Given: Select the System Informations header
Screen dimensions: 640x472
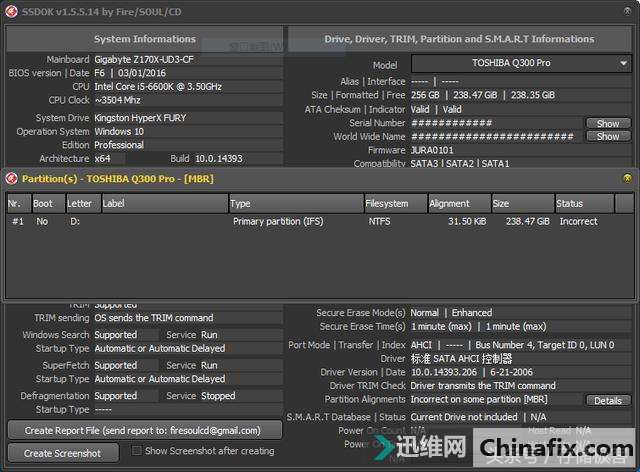Looking at the screenshot, I should (144, 39).
